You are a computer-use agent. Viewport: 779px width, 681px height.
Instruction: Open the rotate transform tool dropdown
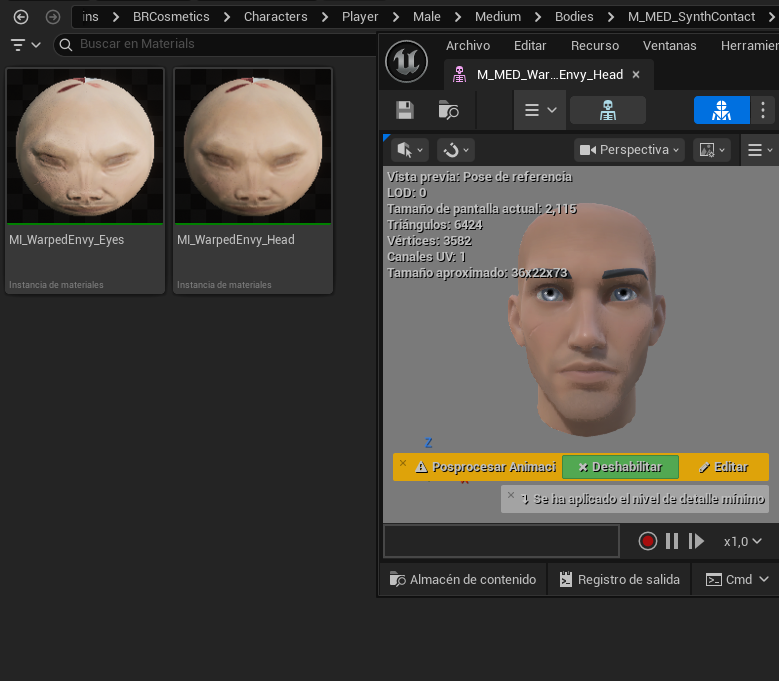pyautogui.click(x=456, y=150)
